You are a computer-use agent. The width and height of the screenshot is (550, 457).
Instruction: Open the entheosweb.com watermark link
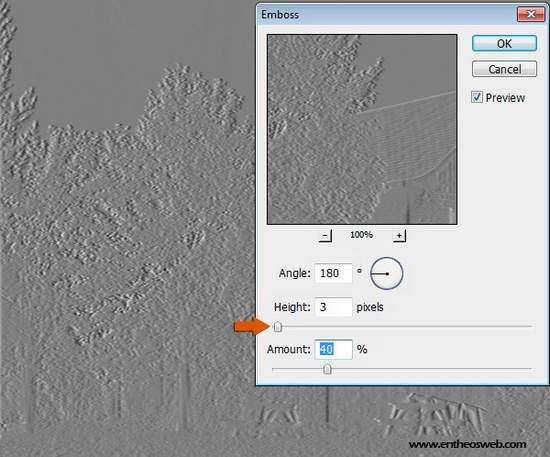click(x=467, y=444)
